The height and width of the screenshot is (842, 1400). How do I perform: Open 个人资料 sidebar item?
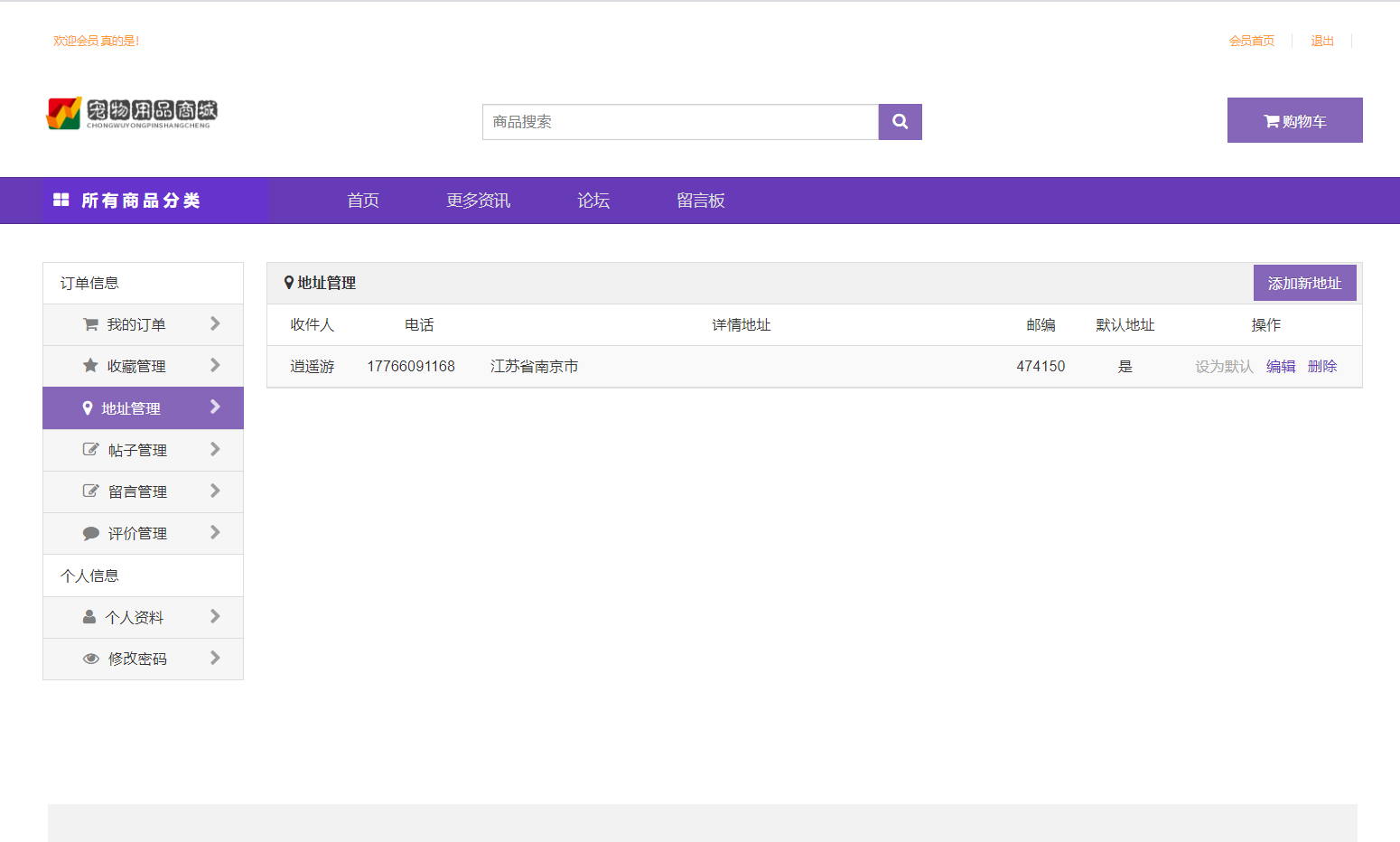pyautogui.click(x=143, y=617)
